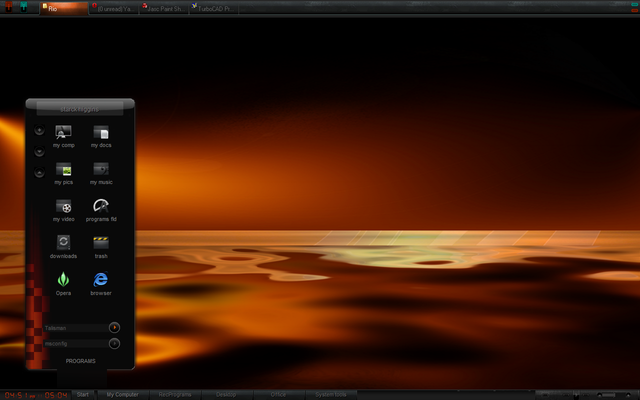Open the programs fld icon
Screen dimensions: 640x400
[101, 206]
